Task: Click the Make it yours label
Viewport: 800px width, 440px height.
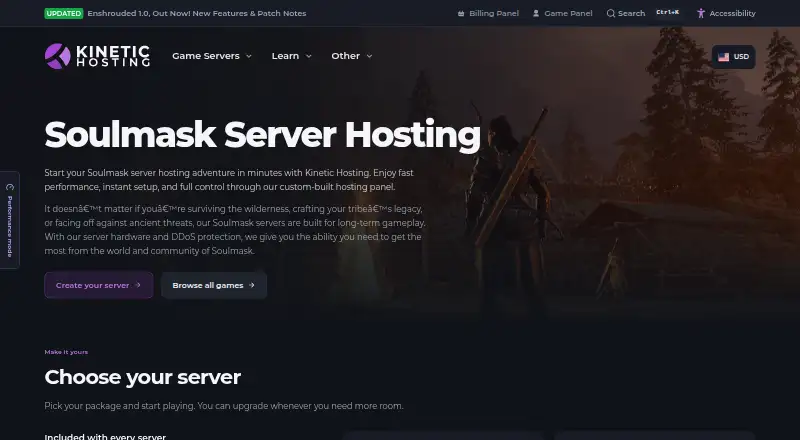Action: (x=66, y=352)
